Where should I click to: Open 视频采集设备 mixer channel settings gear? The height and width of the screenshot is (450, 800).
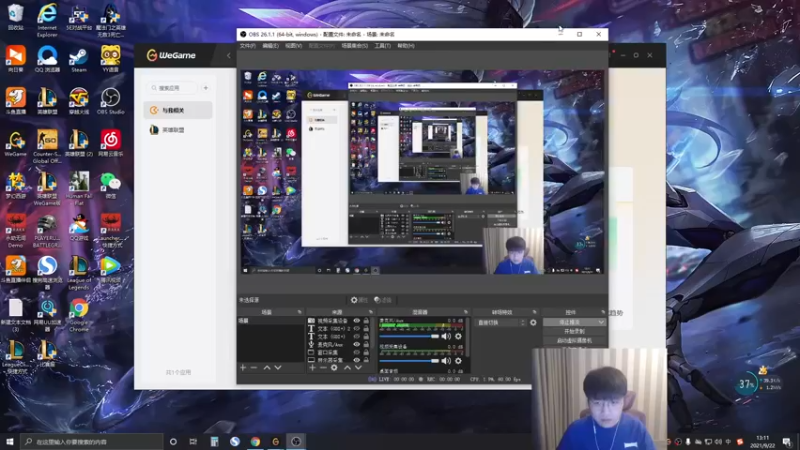[x=458, y=361]
